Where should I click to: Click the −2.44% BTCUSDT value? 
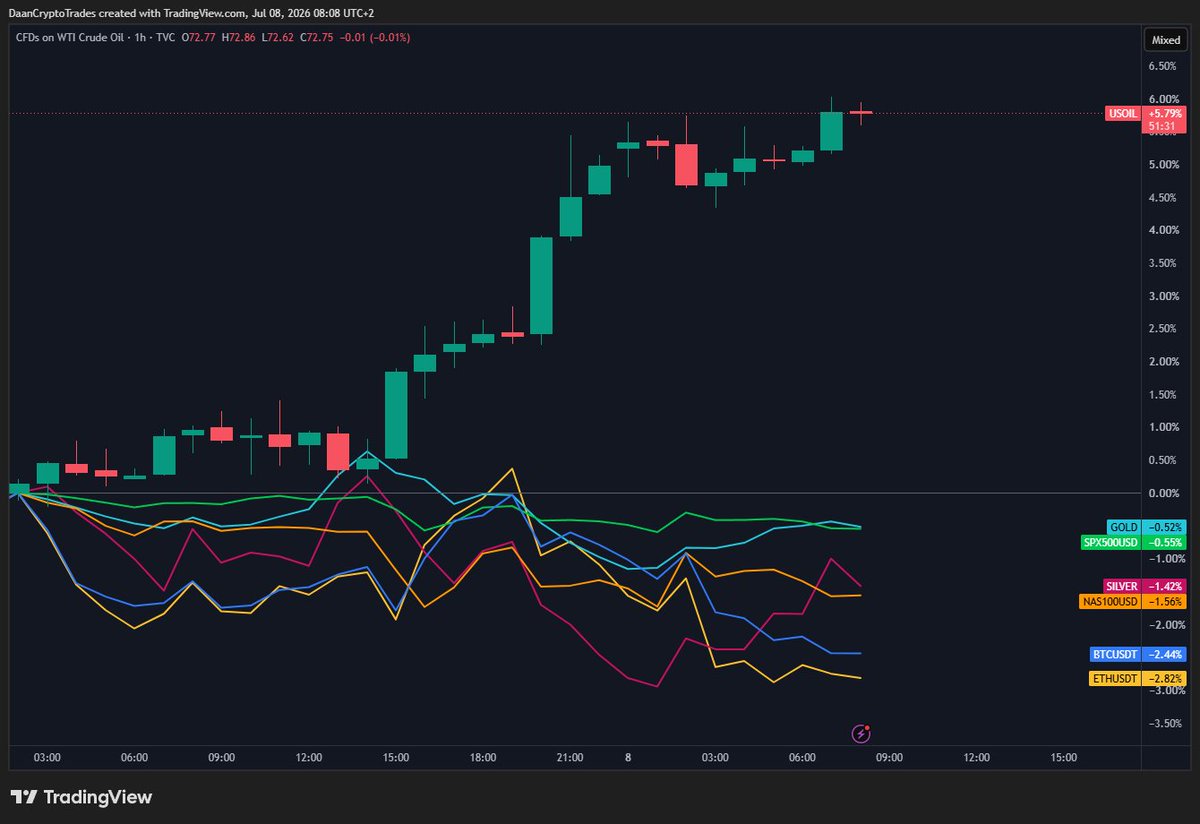pyautogui.click(x=1165, y=655)
